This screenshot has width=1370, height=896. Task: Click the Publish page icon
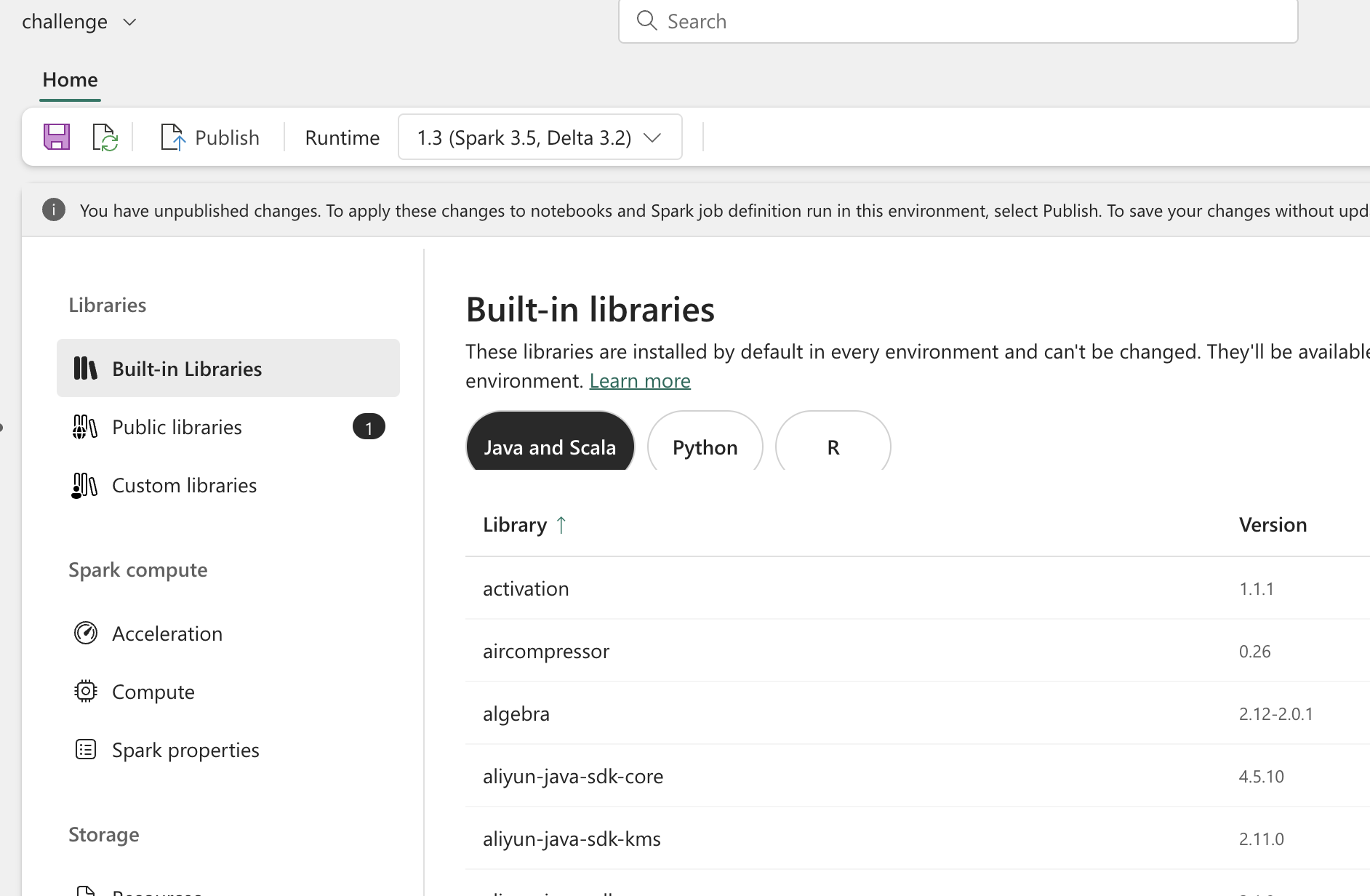click(x=172, y=137)
